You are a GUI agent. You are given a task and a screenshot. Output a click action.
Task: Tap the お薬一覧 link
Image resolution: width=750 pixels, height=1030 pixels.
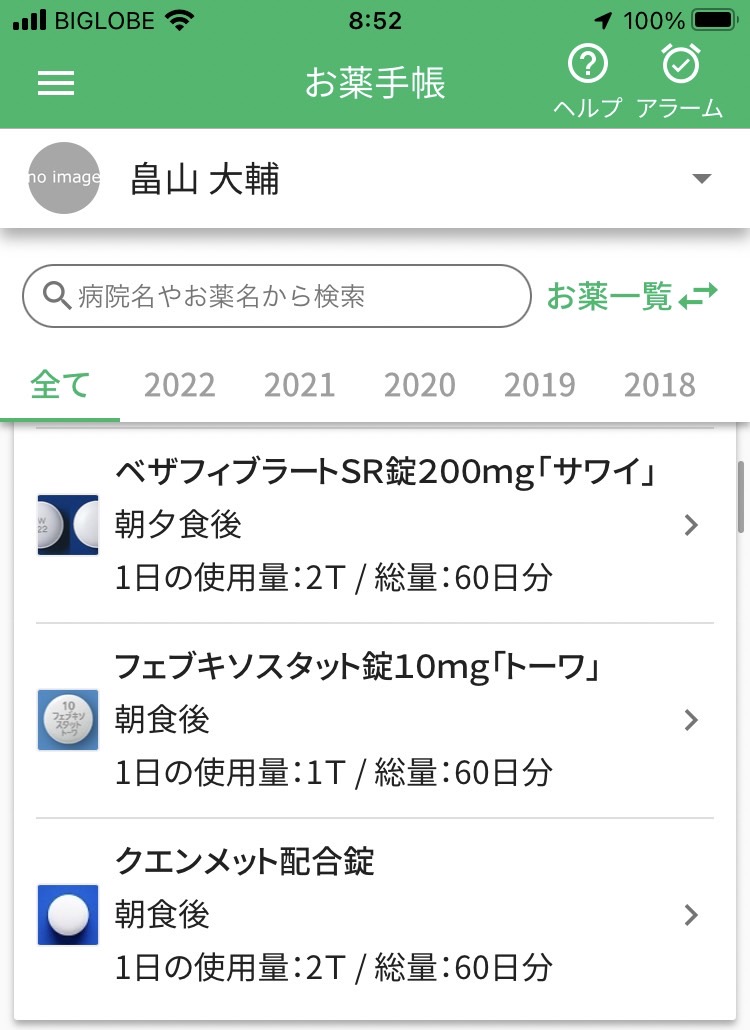pos(609,296)
